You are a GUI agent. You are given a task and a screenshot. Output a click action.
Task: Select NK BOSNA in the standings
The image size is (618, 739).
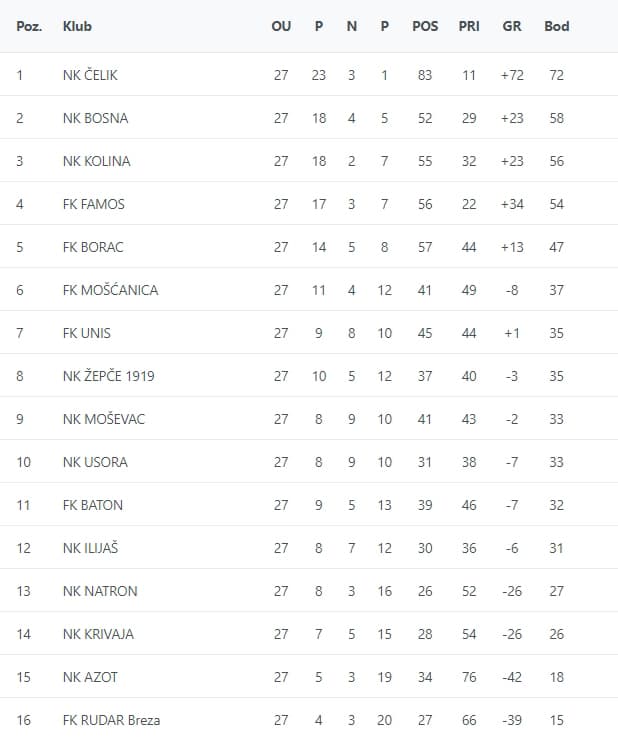[x=95, y=118]
